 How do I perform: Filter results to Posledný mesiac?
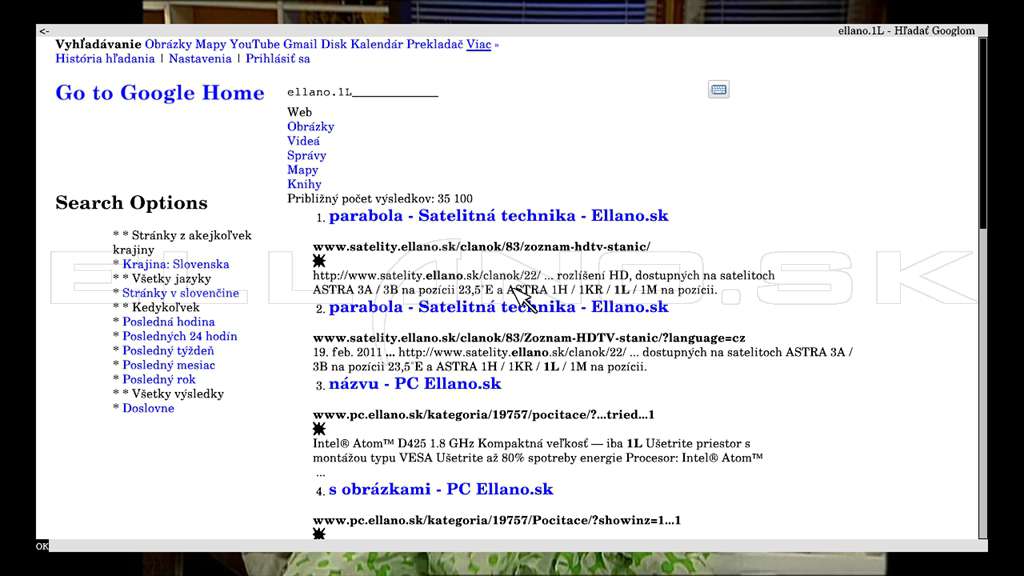pyautogui.click(x=168, y=365)
